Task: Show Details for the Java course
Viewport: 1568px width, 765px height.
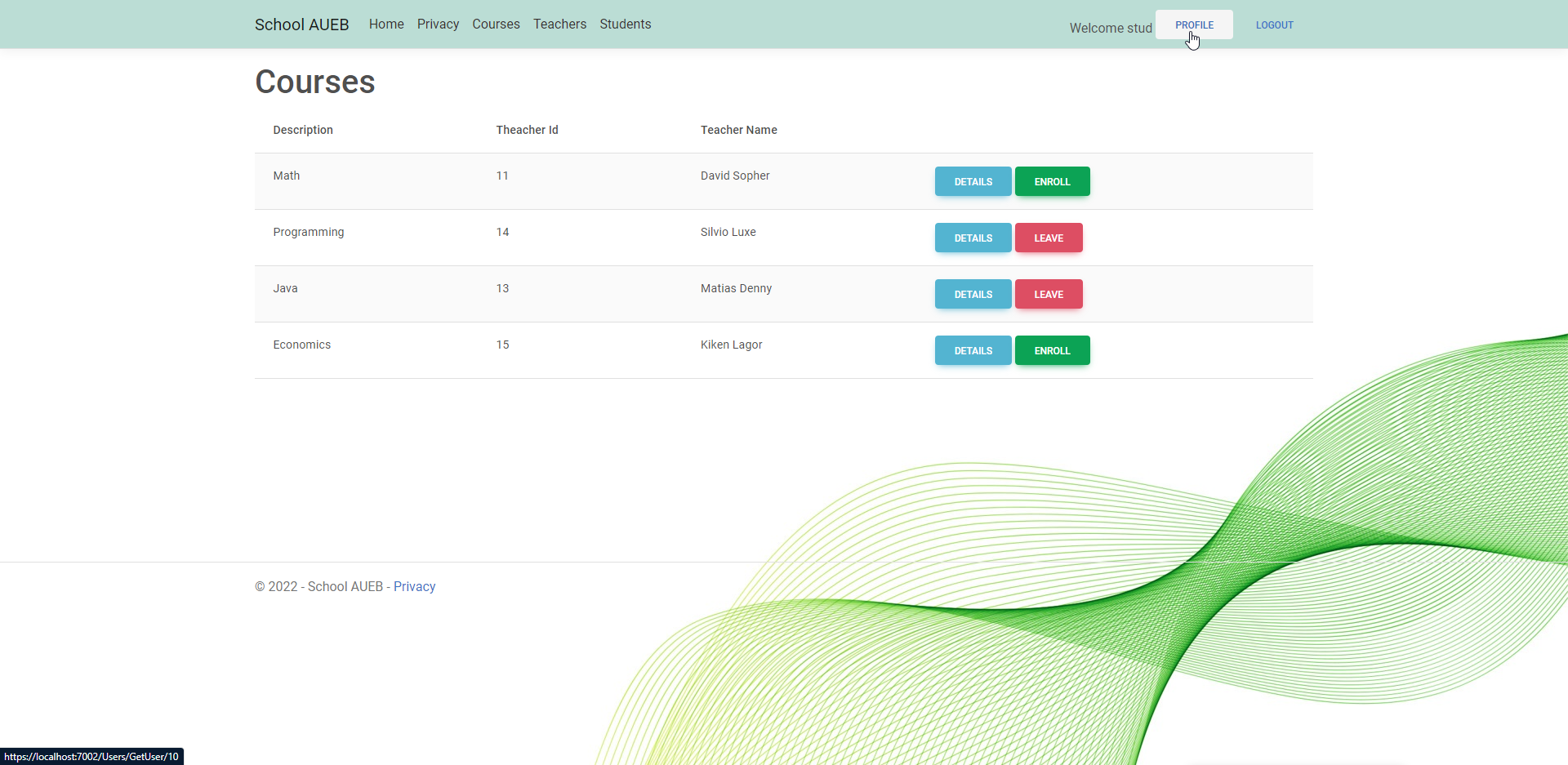Action: point(973,294)
